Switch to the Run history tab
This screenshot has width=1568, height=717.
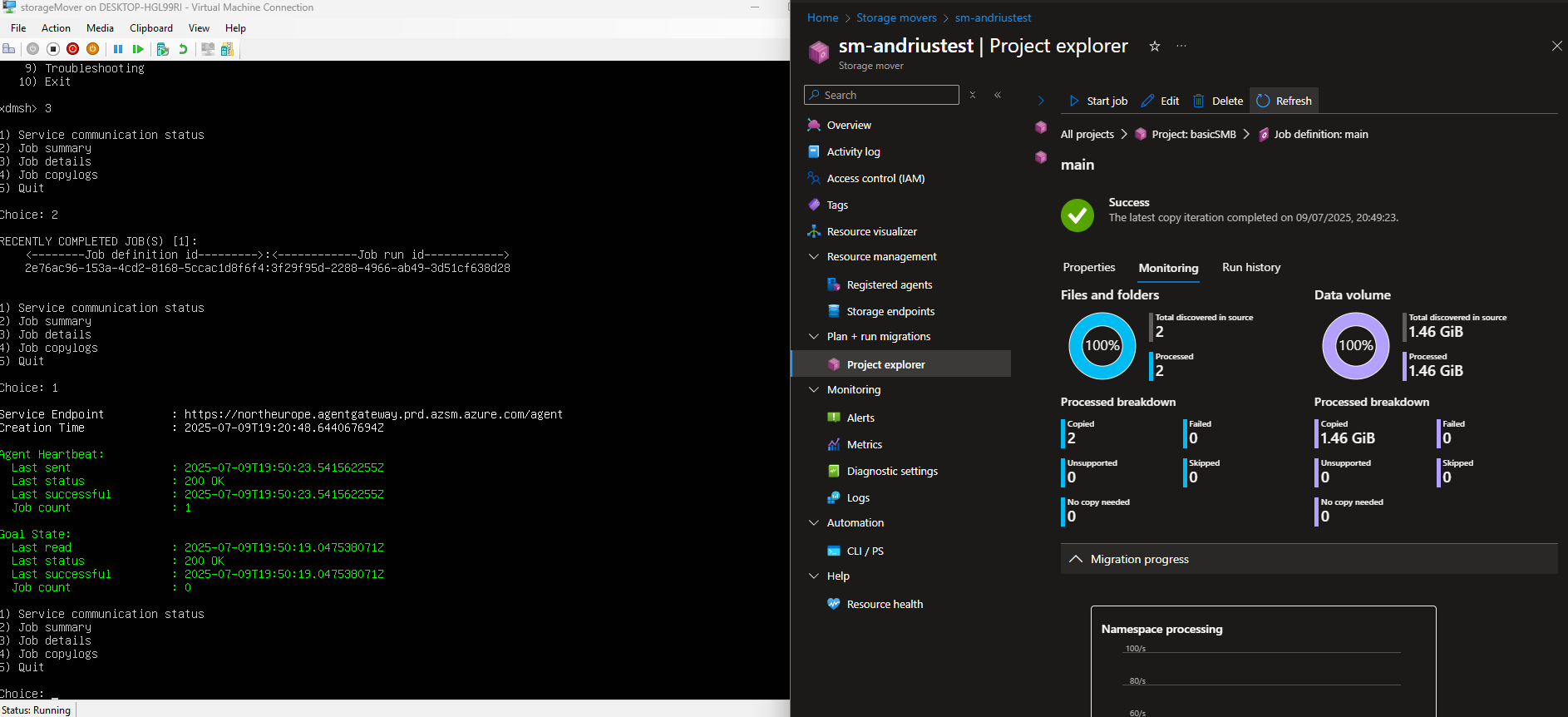tap(1251, 267)
